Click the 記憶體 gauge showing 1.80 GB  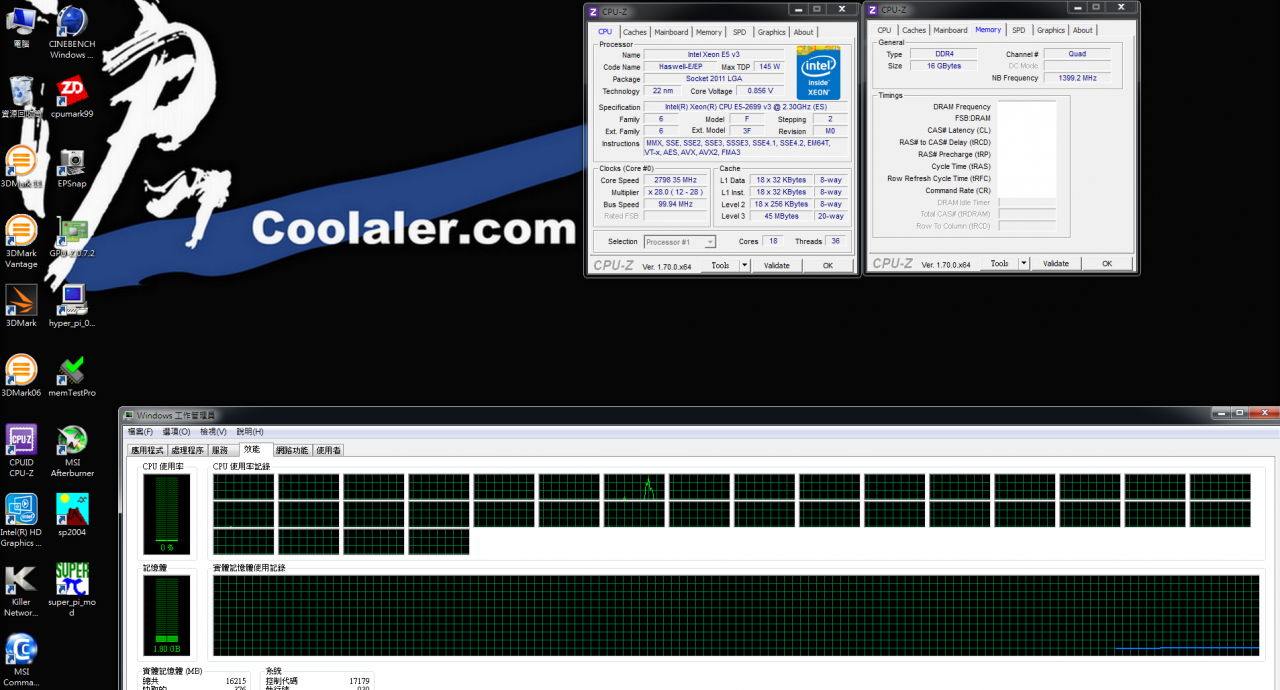point(166,615)
